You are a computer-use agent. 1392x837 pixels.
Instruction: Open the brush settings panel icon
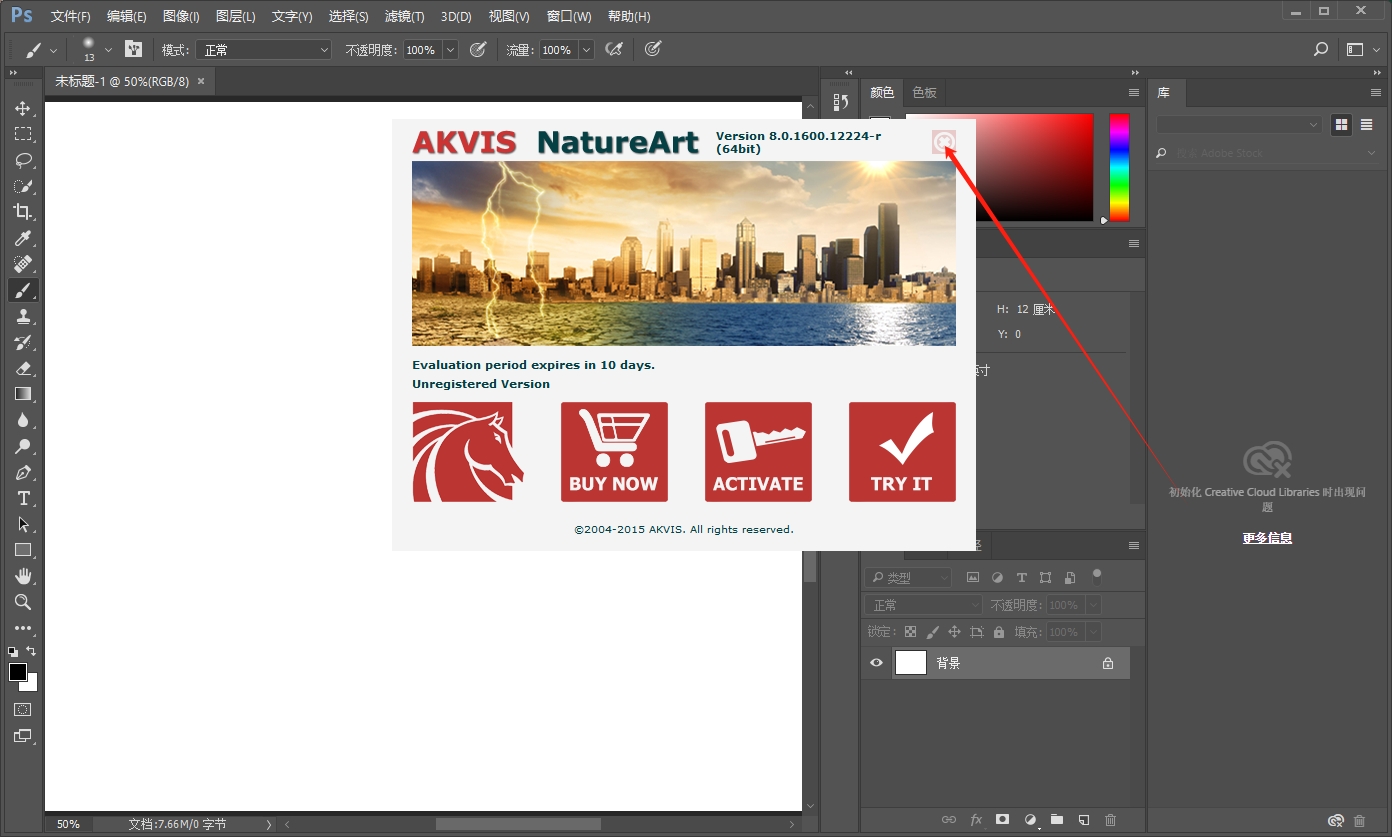click(133, 49)
